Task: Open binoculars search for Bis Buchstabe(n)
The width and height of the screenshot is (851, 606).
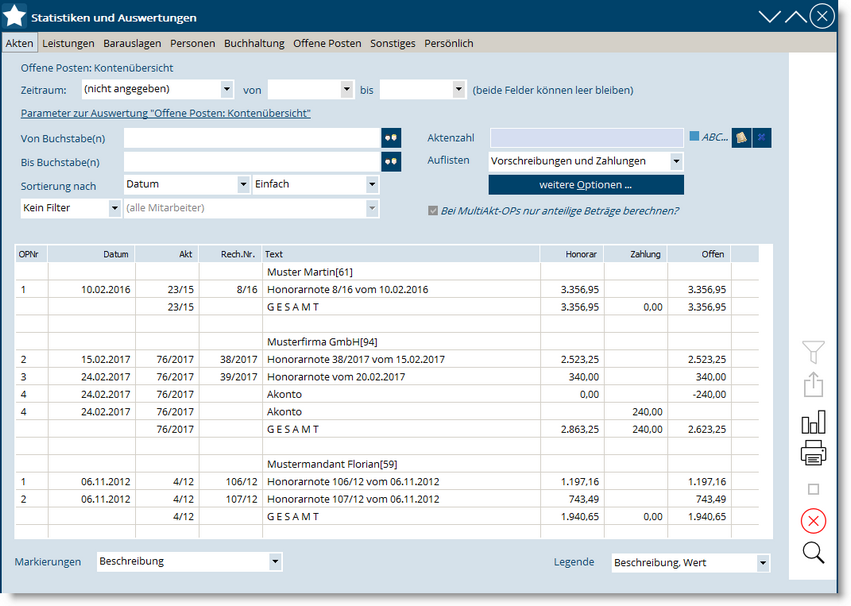Action: click(391, 162)
